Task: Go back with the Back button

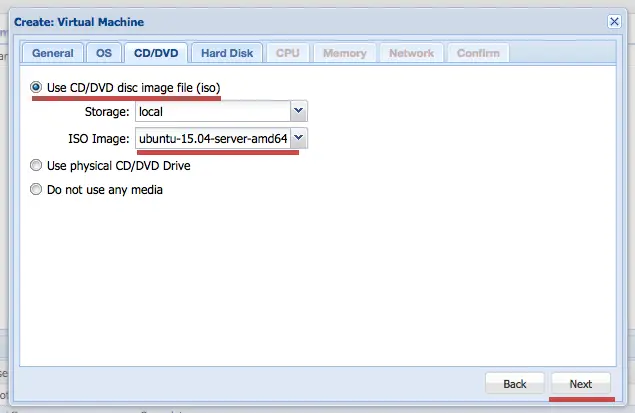Action: pyautogui.click(x=515, y=383)
